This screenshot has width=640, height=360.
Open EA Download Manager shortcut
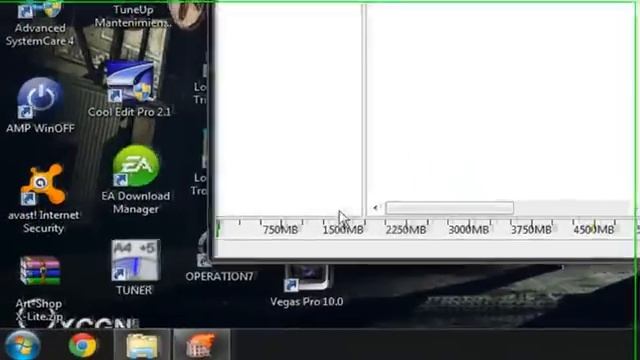tap(136, 180)
